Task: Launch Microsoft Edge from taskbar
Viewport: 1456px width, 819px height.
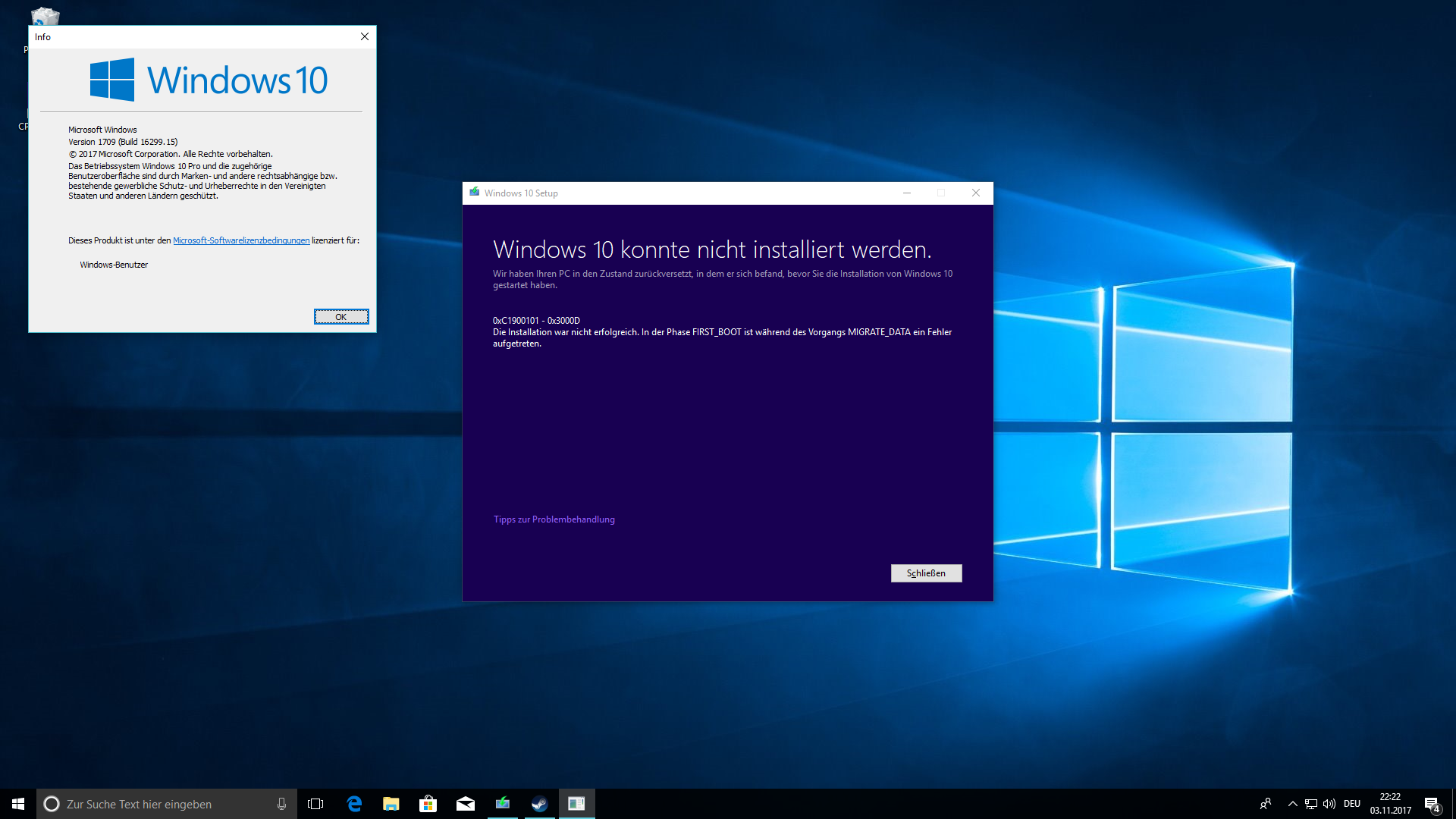Action: [x=354, y=804]
